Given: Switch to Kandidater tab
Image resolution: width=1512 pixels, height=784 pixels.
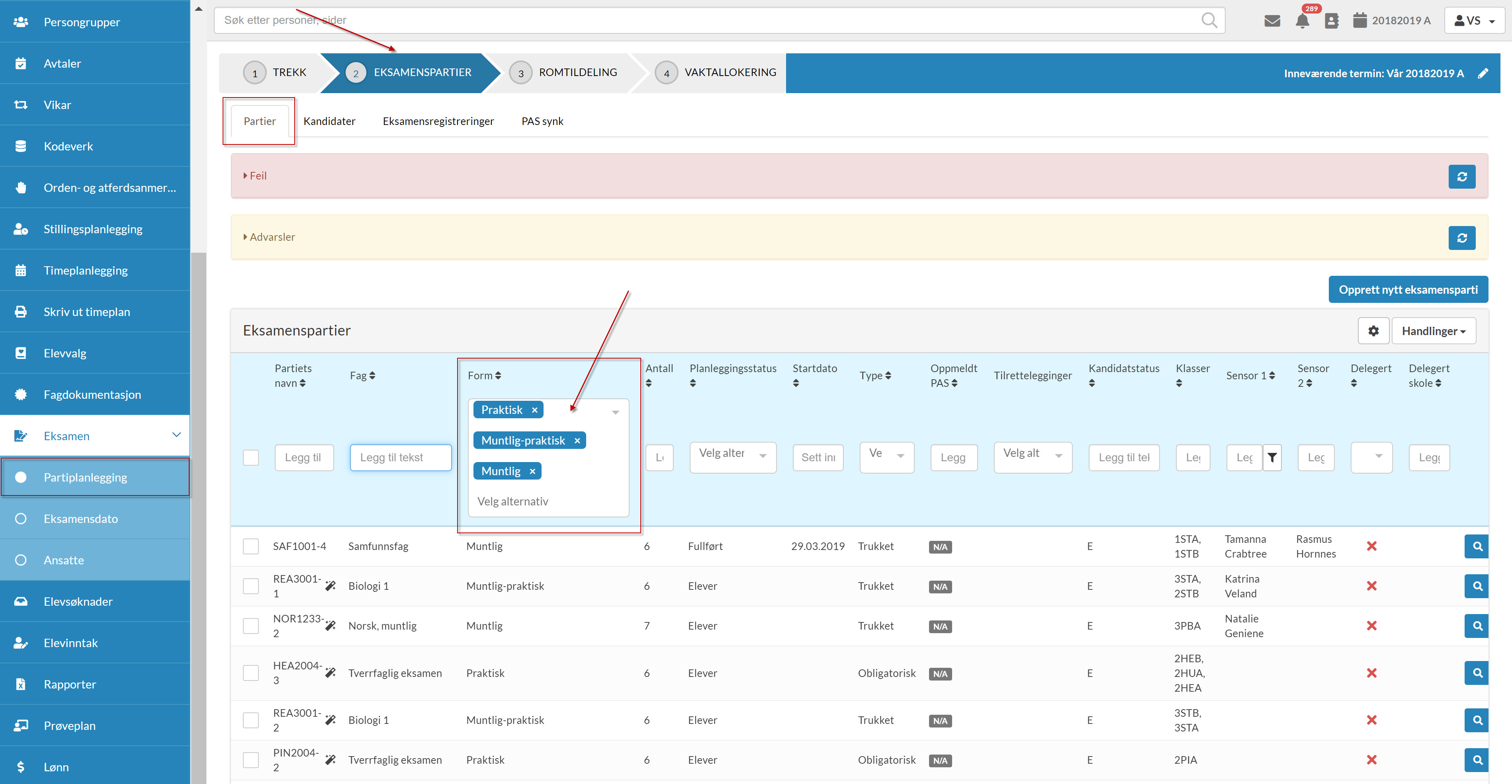Looking at the screenshot, I should [329, 121].
